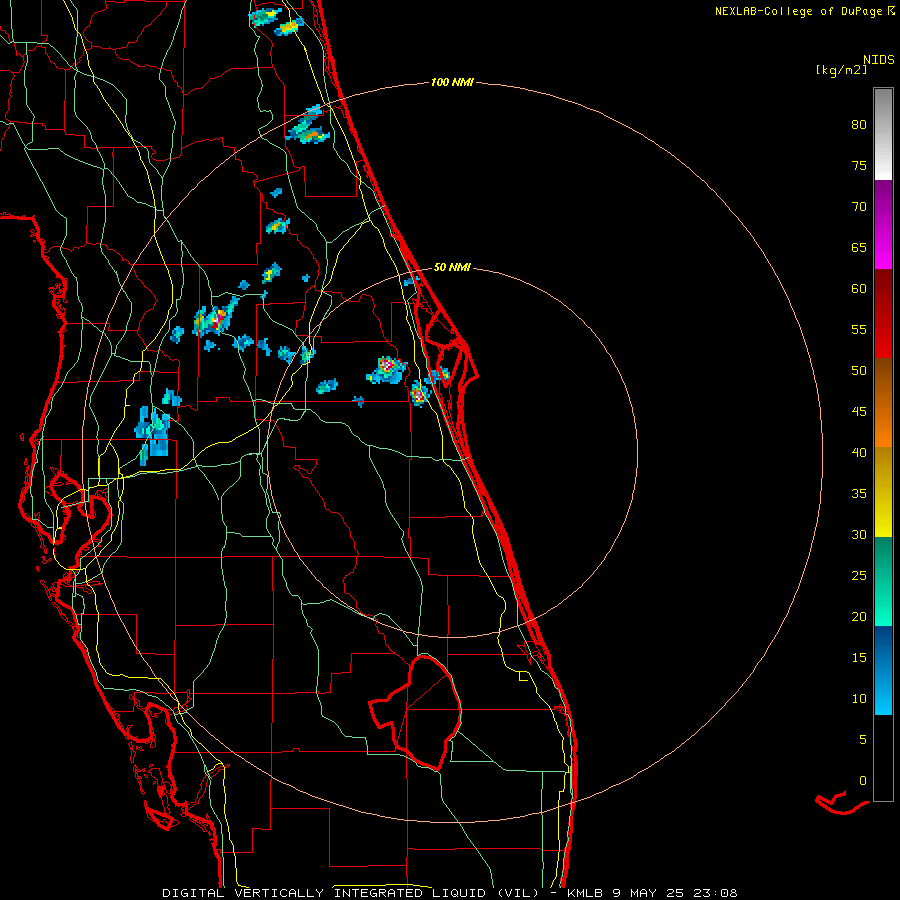Click the 30 value on the color scale
Image resolution: width=900 pixels, height=900 pixels.
tap(859, 534)
